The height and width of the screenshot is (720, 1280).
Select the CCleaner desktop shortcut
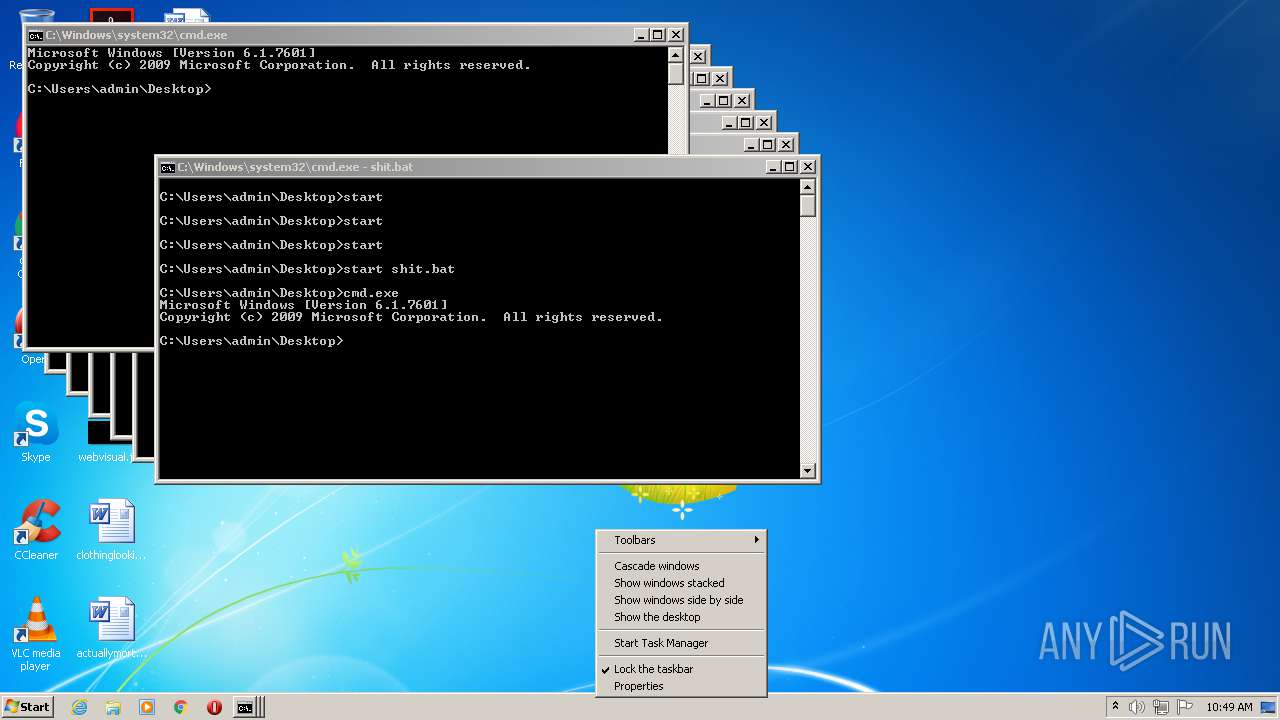[x=36, y=531]
